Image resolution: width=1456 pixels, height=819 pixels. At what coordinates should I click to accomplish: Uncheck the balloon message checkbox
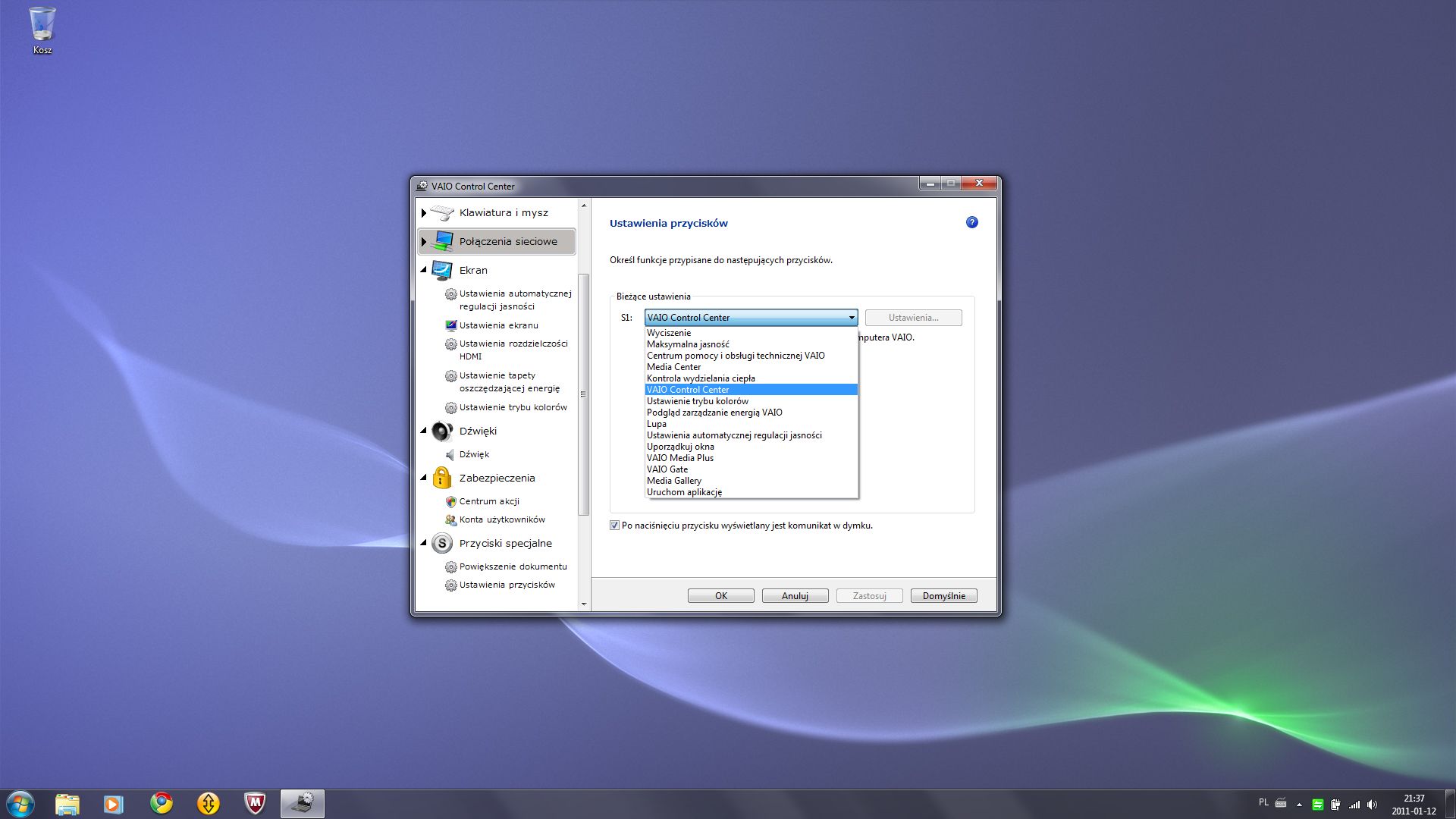click(x=614, y=526)
